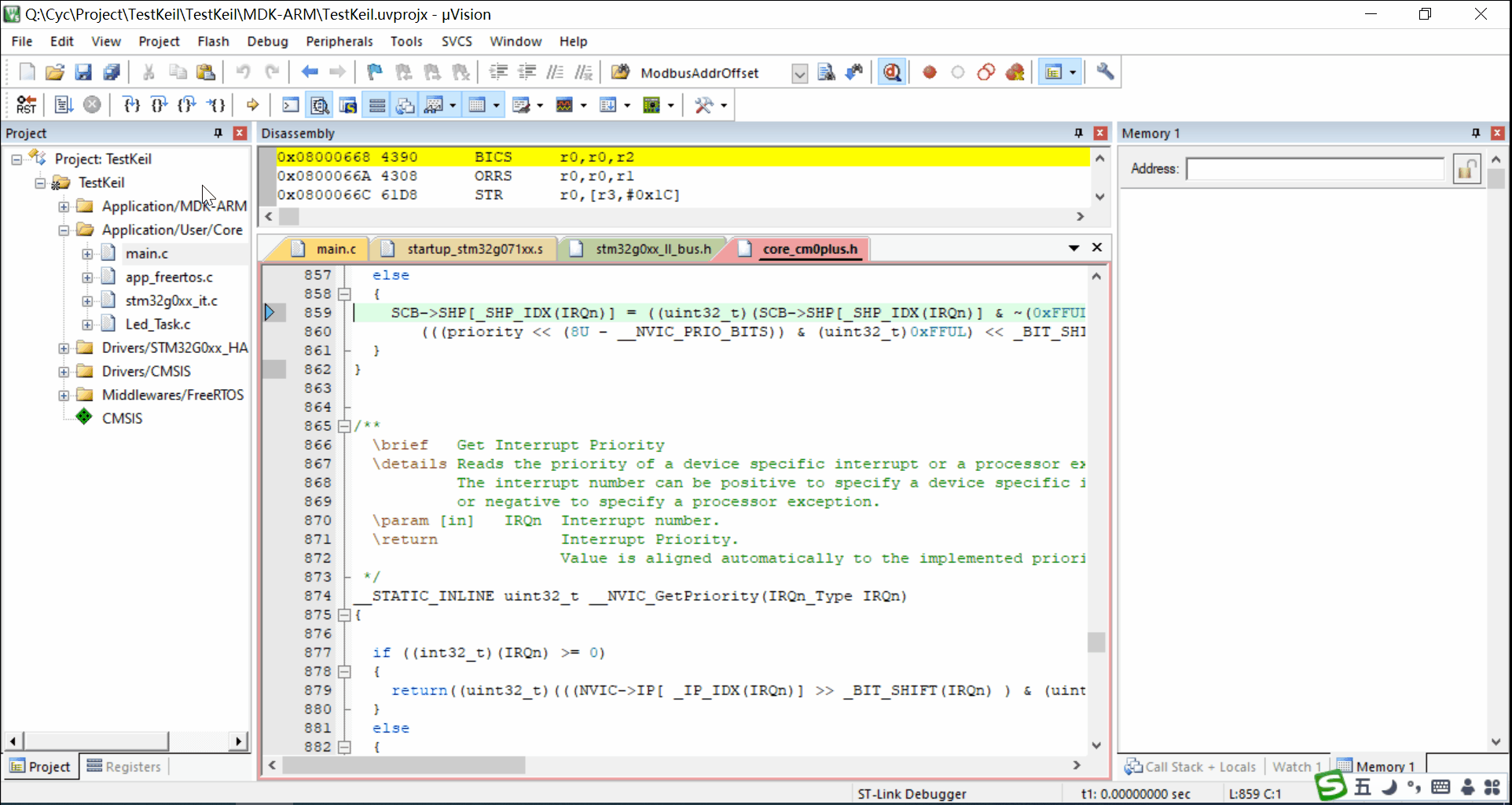Click the Memory 1 Address input field
This screenshot has width=1512, height=805.
[x=1315, y=169]
